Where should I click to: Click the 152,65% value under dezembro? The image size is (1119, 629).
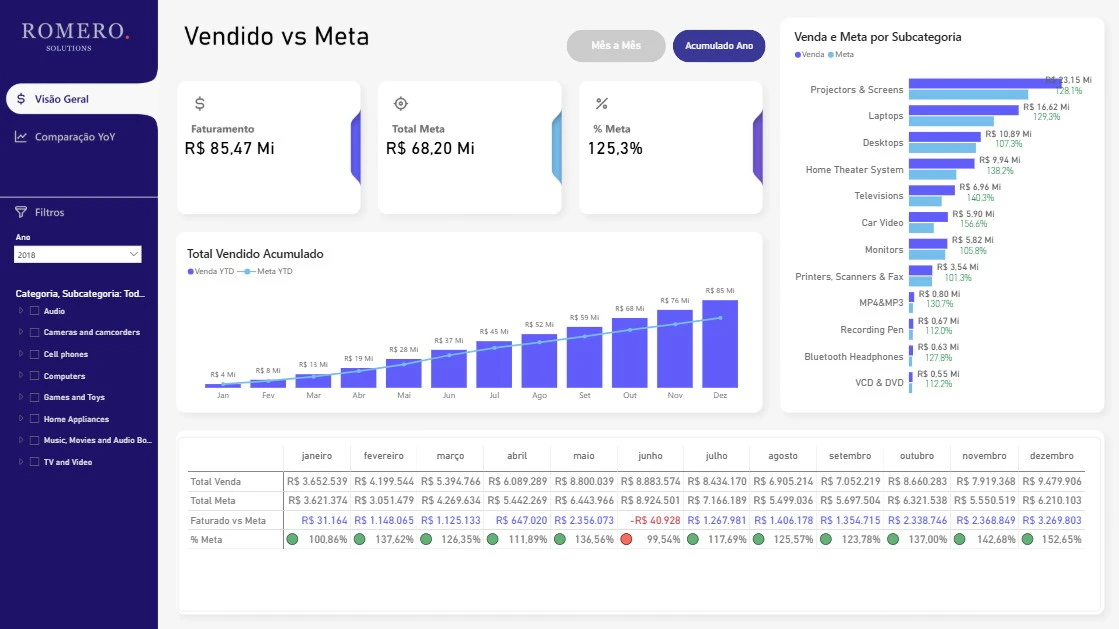[1061, 539]
